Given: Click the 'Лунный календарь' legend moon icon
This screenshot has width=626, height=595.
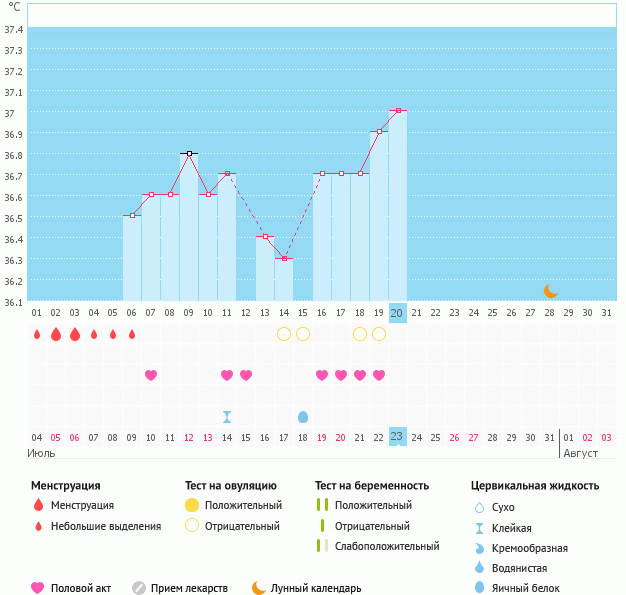Looking at the screenshot, I should click(x=259, y=588).
